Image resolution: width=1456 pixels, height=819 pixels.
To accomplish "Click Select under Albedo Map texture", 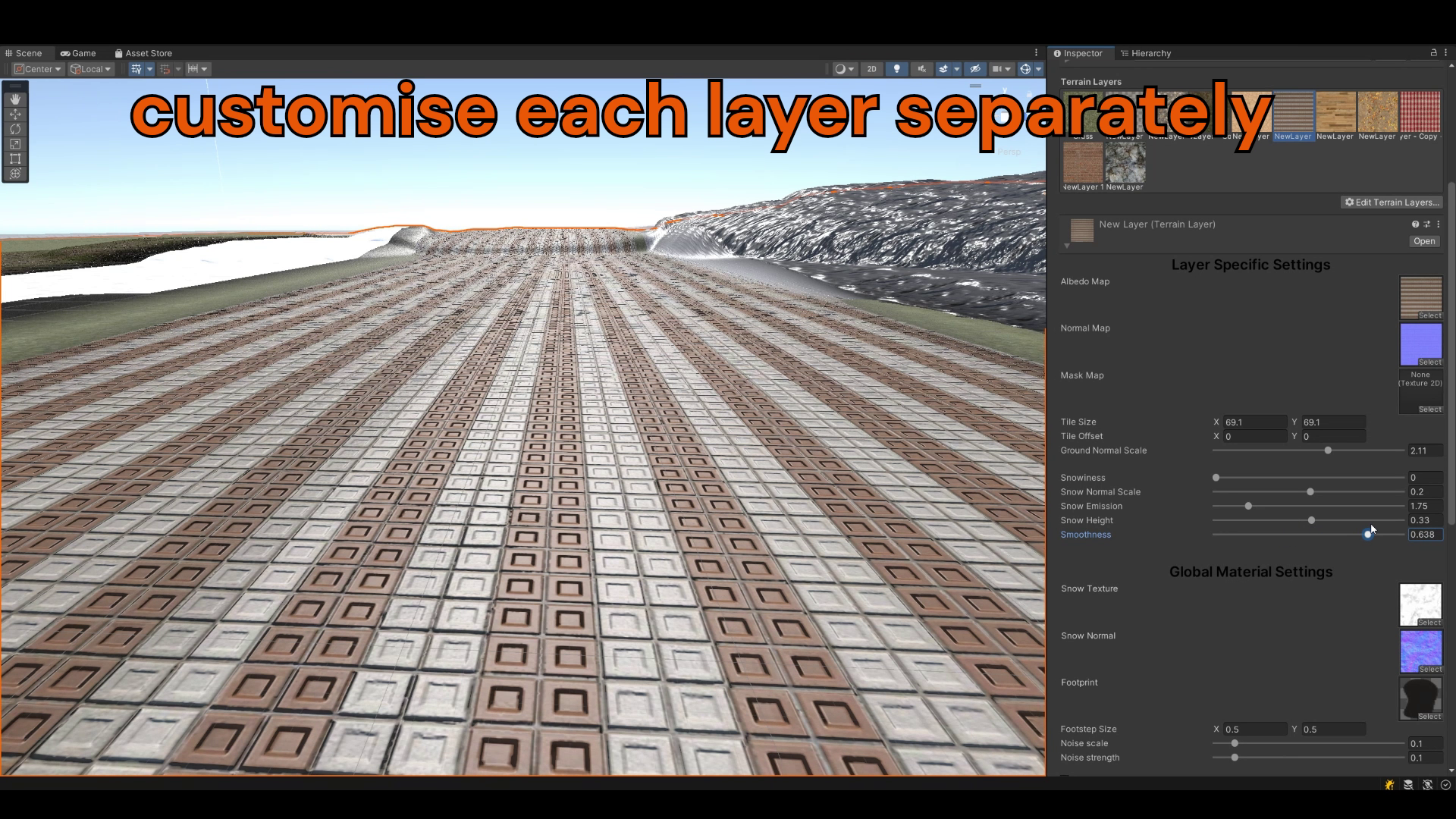I will click(1429, 315).
